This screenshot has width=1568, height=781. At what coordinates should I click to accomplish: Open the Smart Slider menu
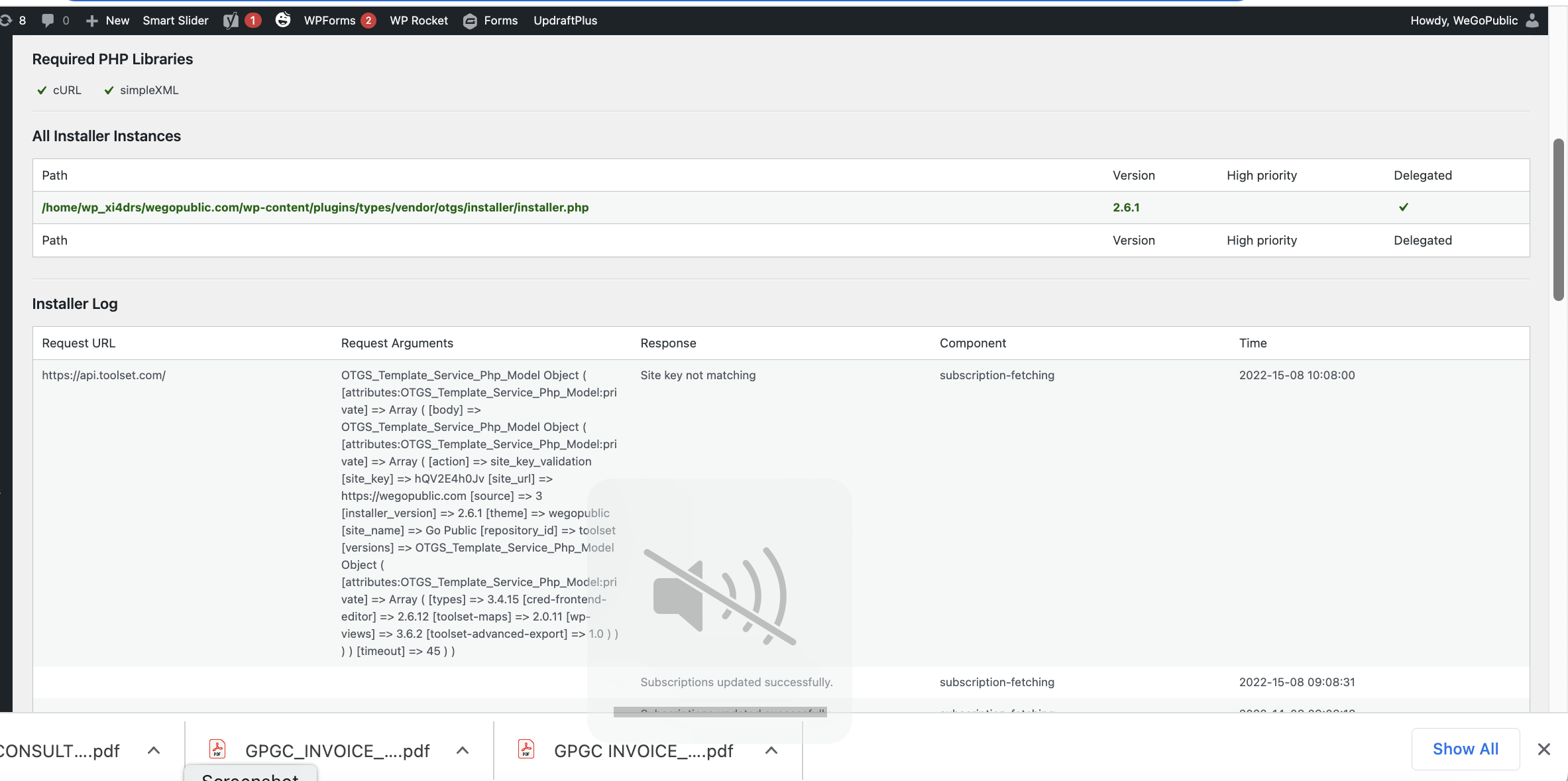(x=176, y=21)
